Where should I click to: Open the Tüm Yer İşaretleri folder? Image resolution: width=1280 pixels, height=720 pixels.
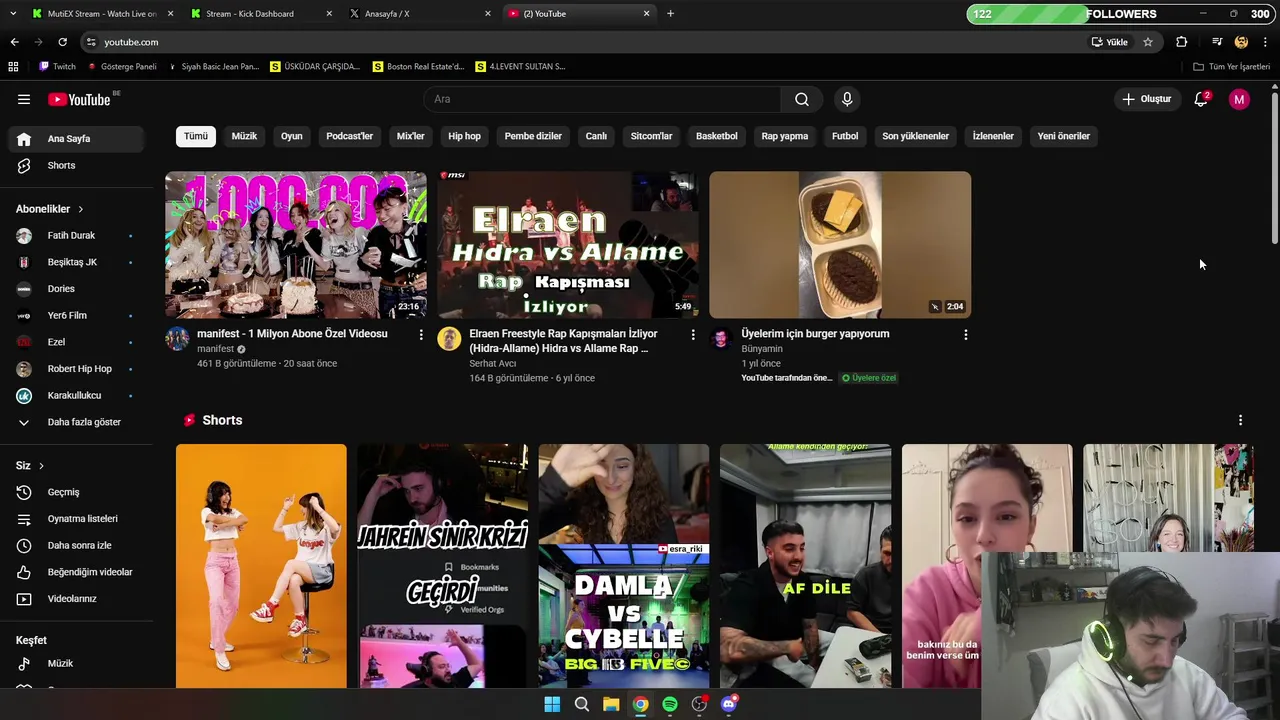(x=1231, y=66)
